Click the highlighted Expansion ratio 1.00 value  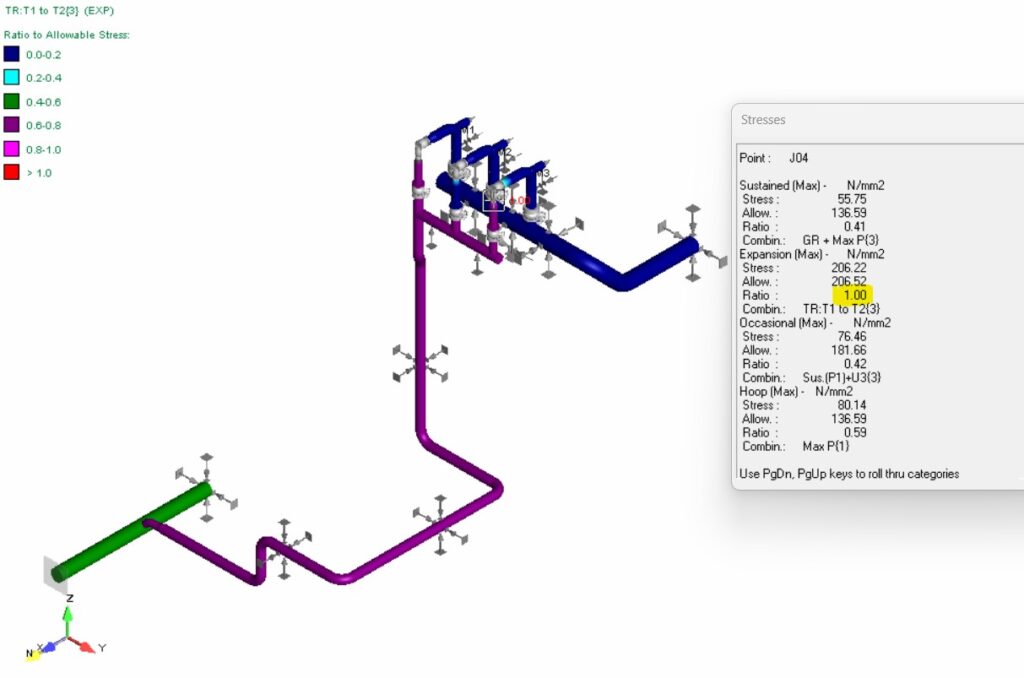tap(853, 296)
